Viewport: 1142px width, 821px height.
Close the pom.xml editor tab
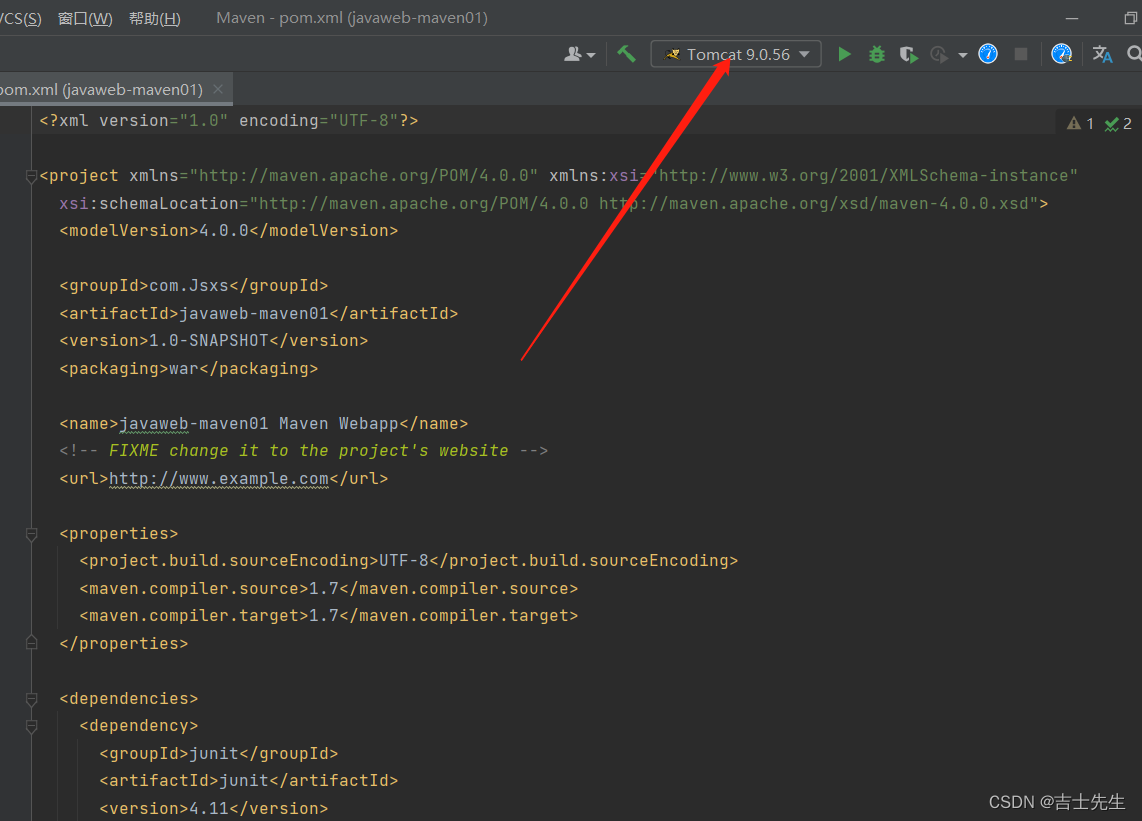218,89
